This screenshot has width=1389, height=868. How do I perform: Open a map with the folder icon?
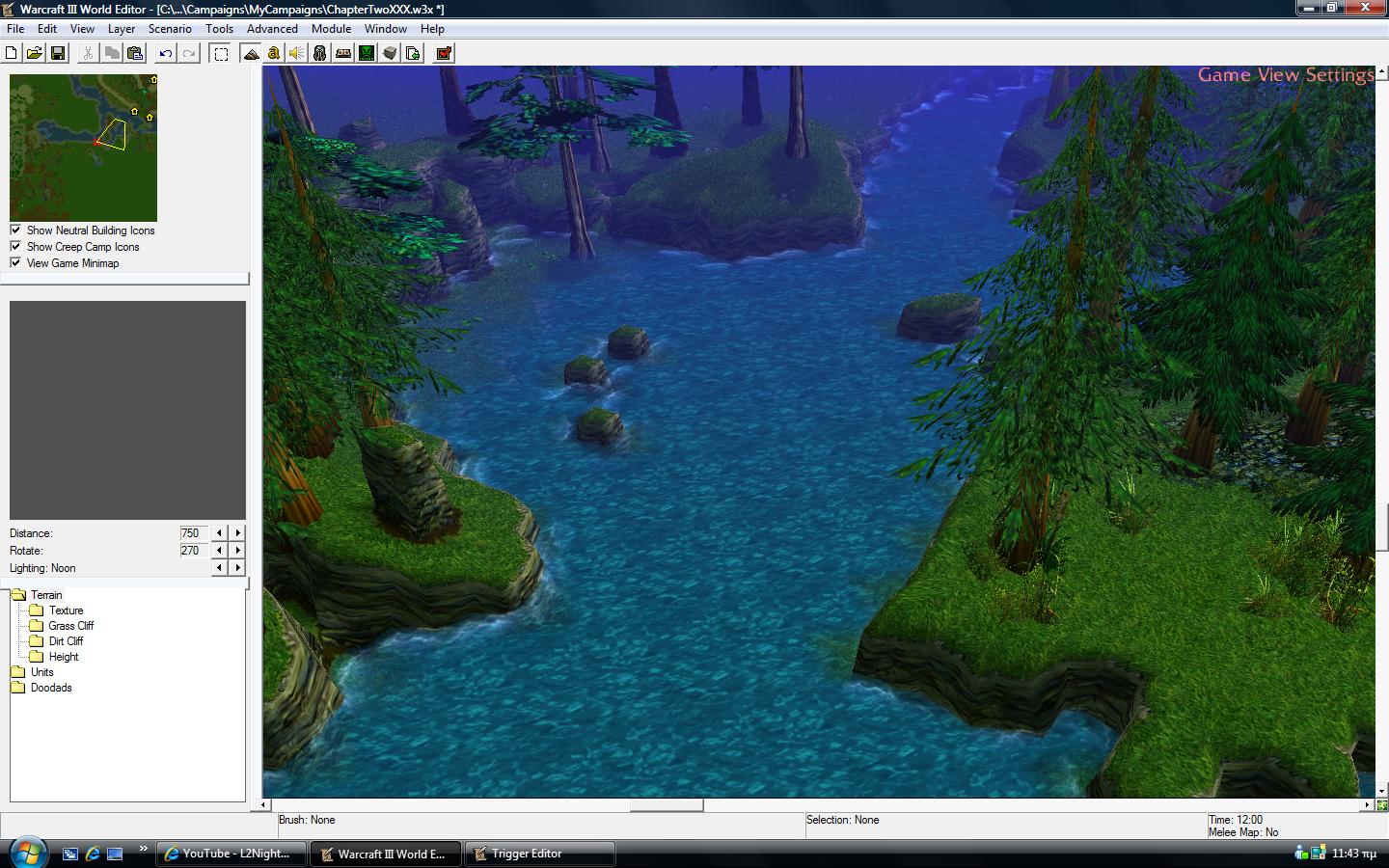pos(35,53)
